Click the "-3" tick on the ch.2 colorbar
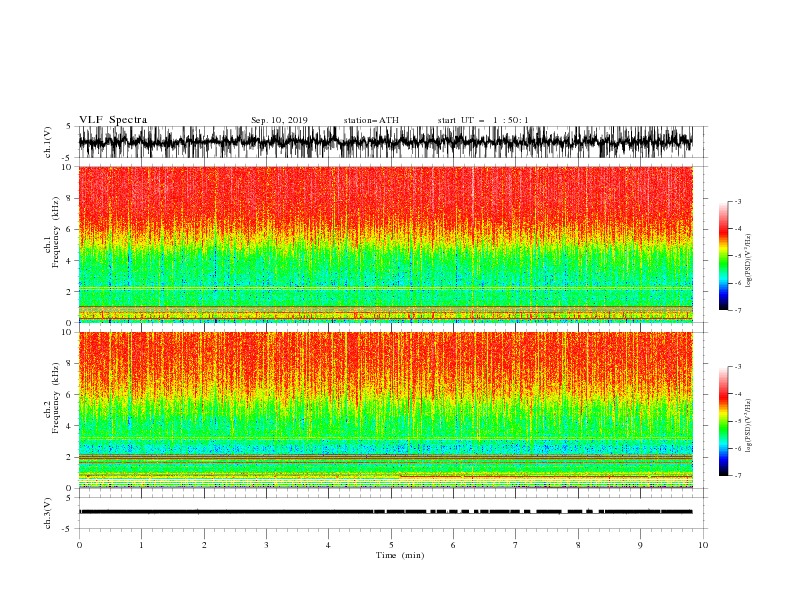 click(x=737, y=367)
